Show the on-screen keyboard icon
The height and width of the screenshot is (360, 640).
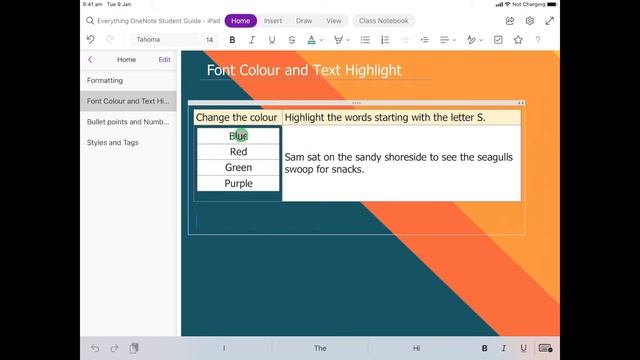click(545, 348)
